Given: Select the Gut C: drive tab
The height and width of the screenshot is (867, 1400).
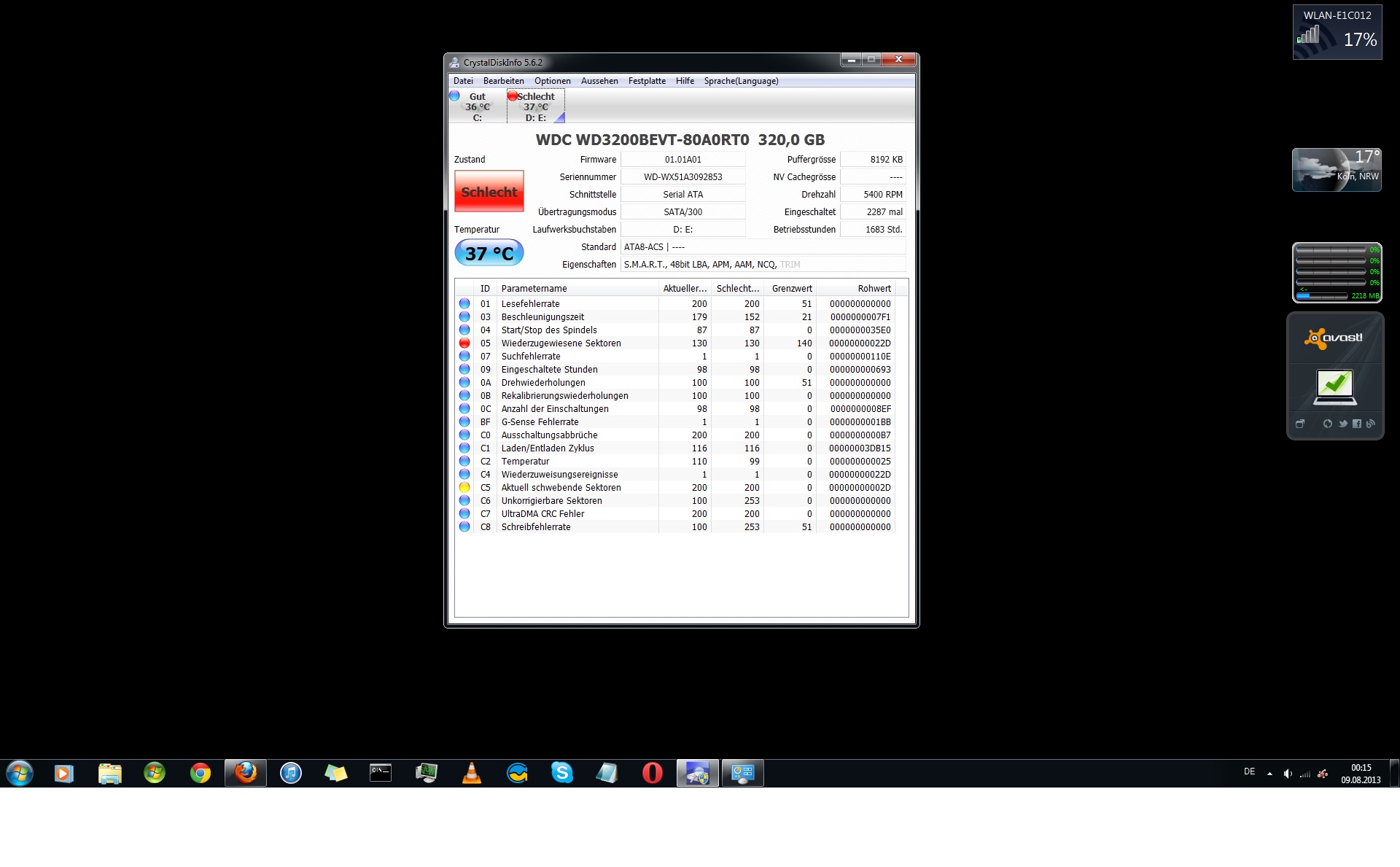Looking at the screenshot, I should click(x=477, y=106).
